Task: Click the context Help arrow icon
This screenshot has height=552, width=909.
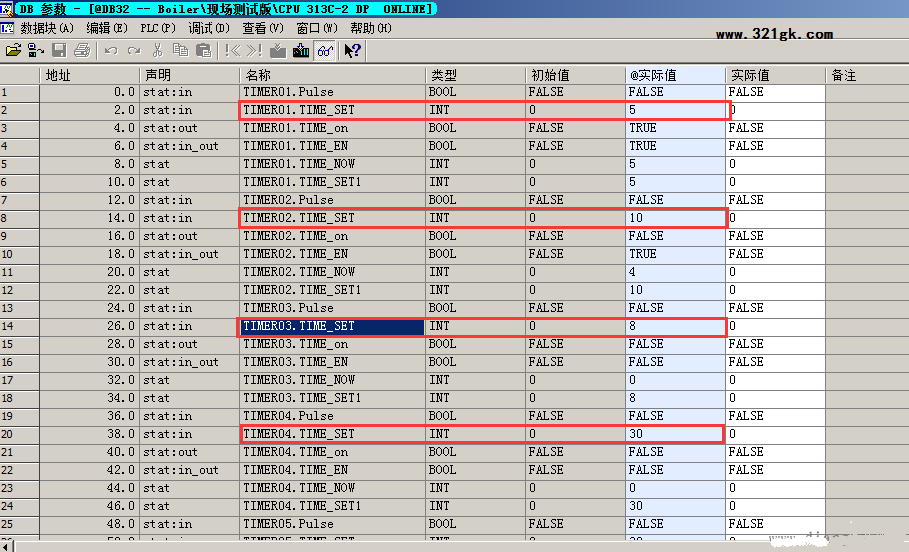Action: pyautogui.click(x=353, y=50)
